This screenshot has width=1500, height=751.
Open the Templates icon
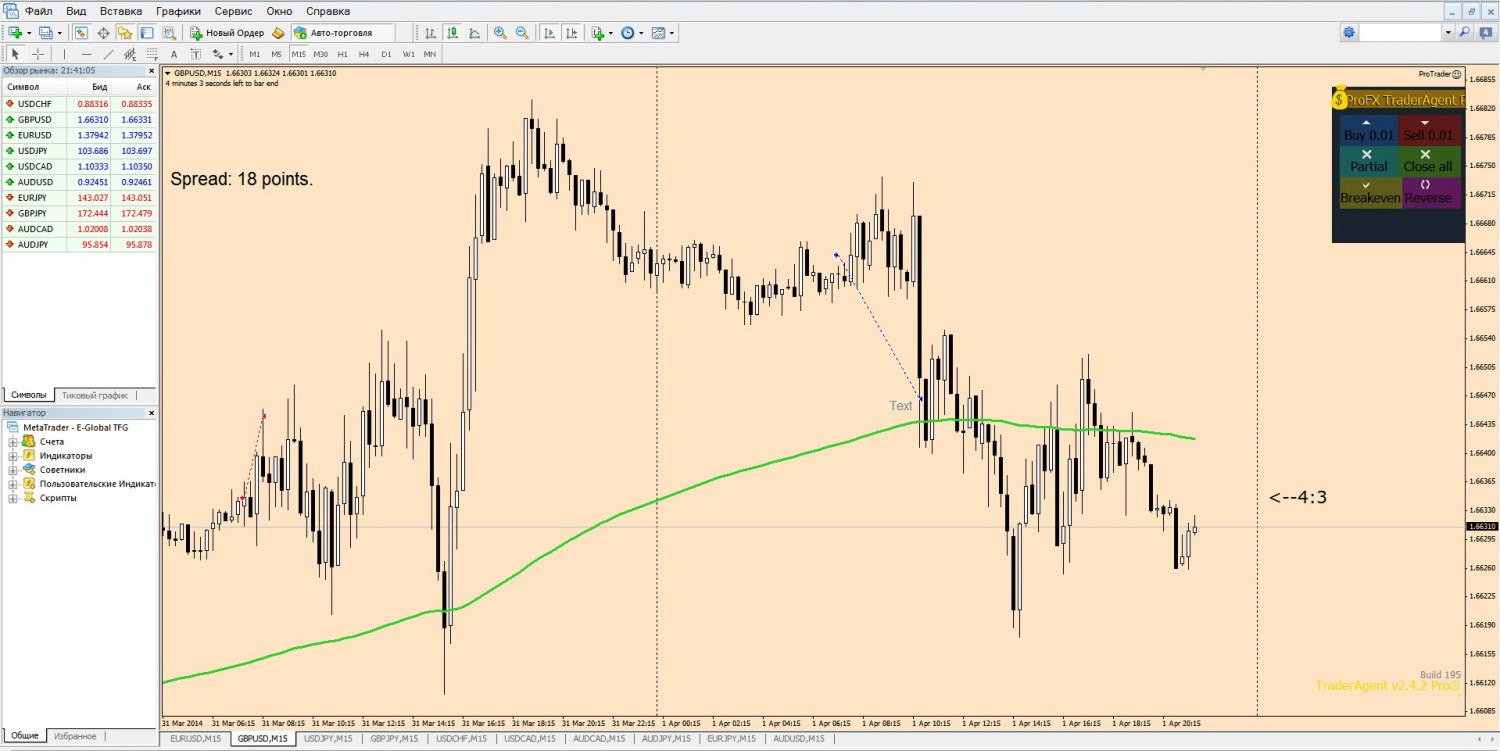point(658,33)
